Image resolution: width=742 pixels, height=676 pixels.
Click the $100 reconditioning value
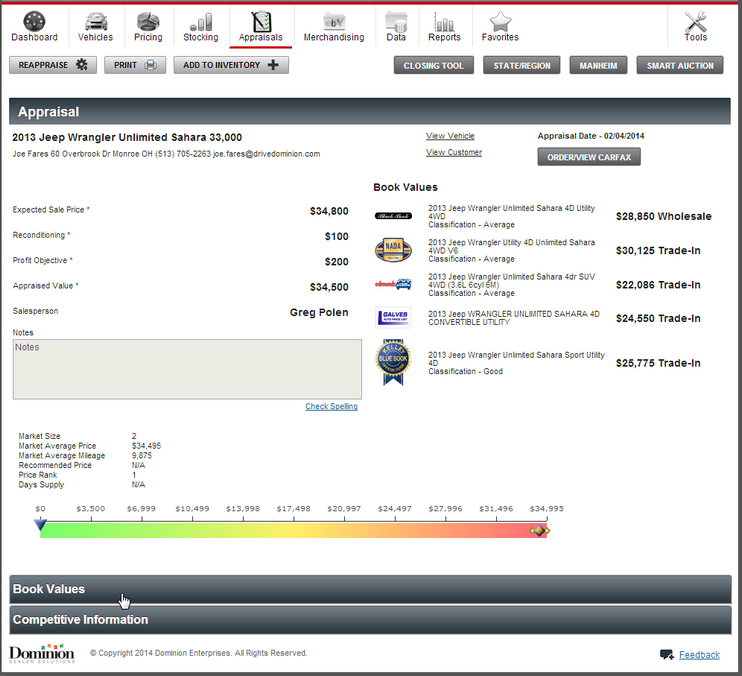pos(336,237)
